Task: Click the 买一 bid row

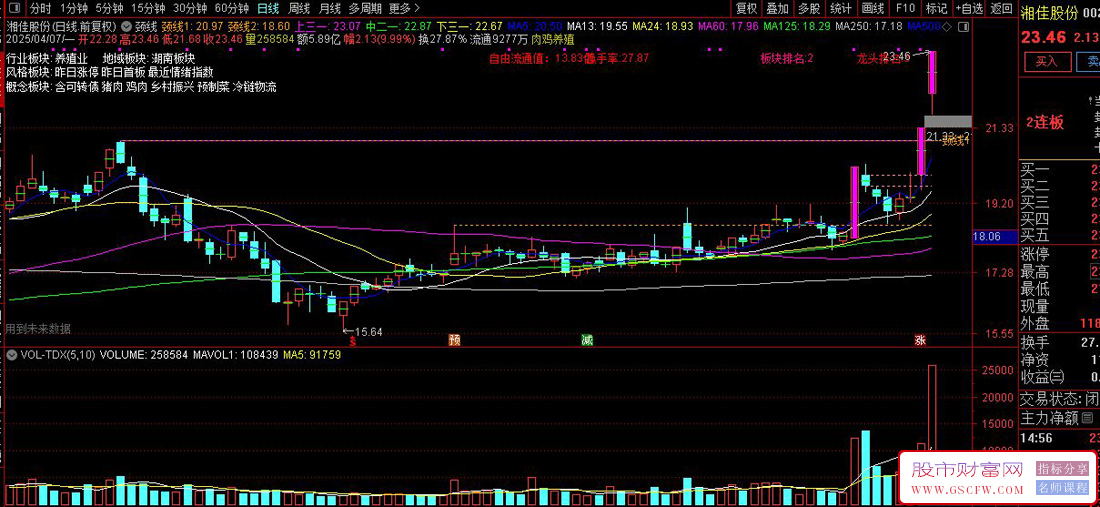Action: pos(1059,169)
